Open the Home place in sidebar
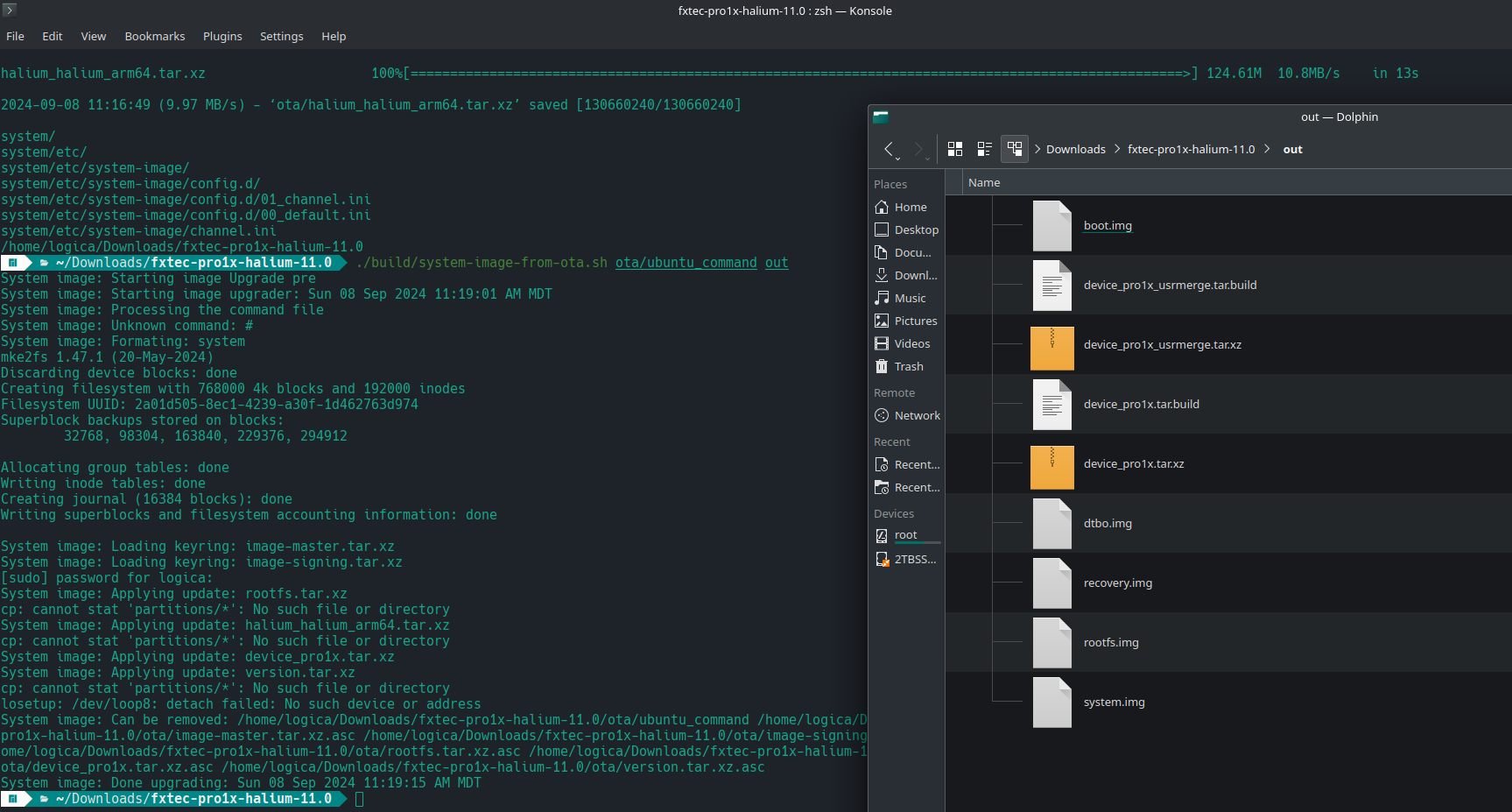Viewport: 1512px width, 812px height. [x=910, y=208]
